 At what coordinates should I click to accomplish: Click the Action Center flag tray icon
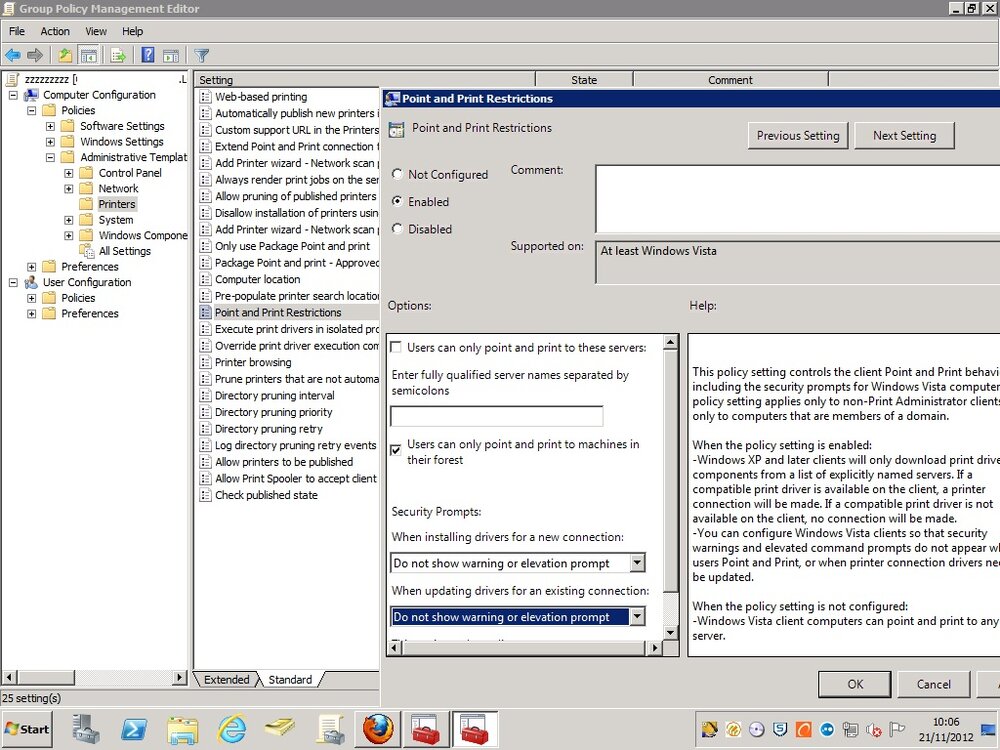coord(897,730)
